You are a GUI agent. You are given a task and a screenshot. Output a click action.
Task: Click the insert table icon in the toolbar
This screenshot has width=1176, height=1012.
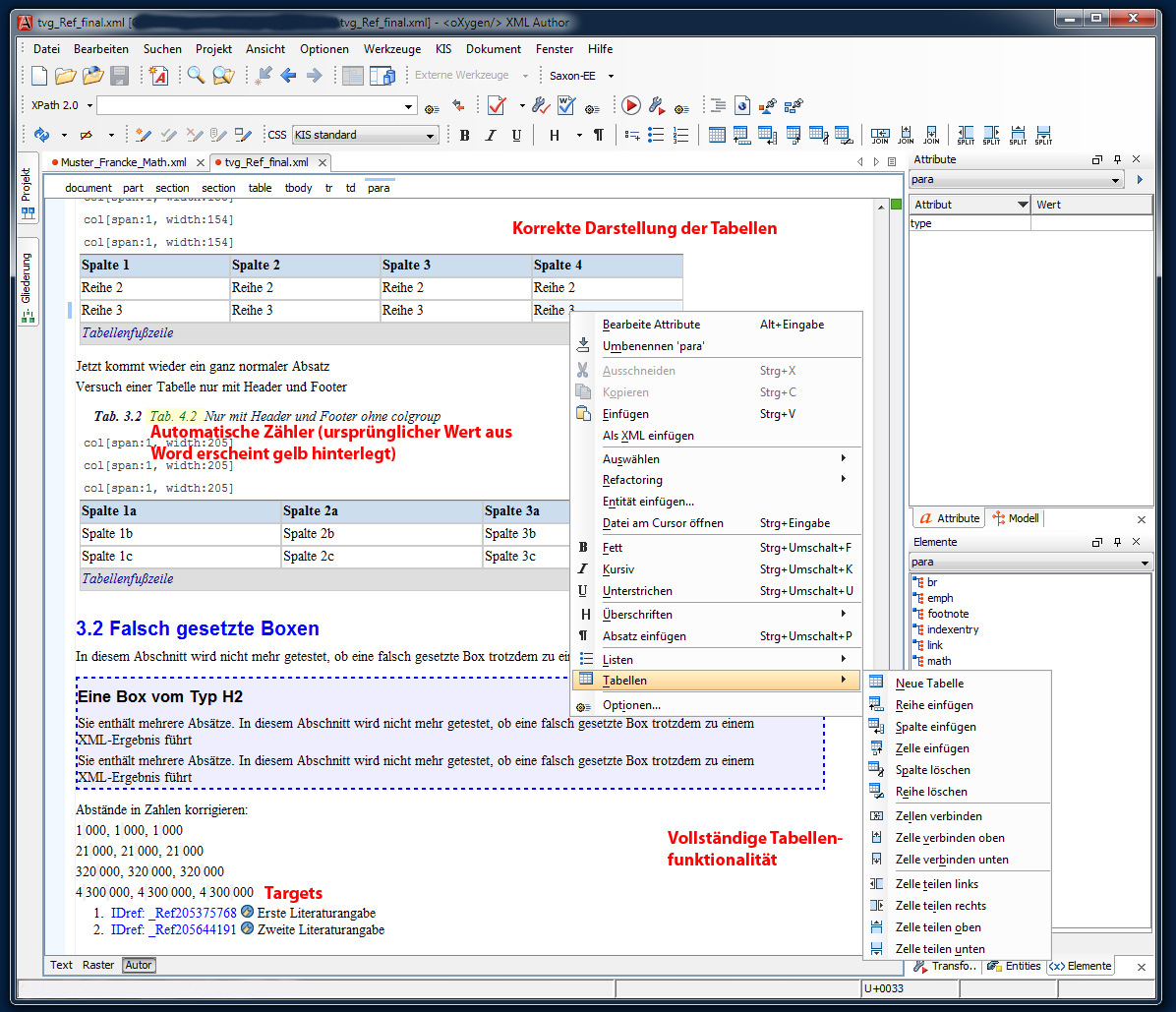coord(717,135)
